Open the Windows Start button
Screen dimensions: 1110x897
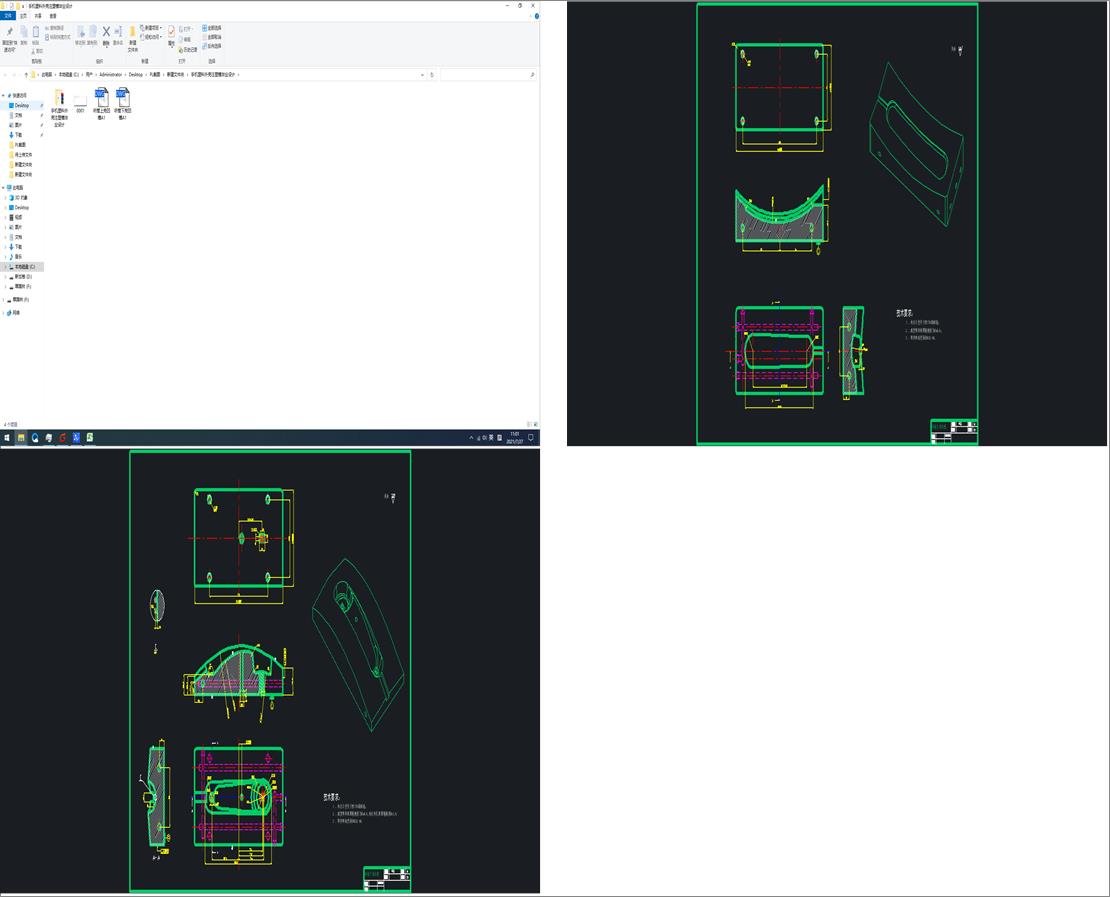7,438
